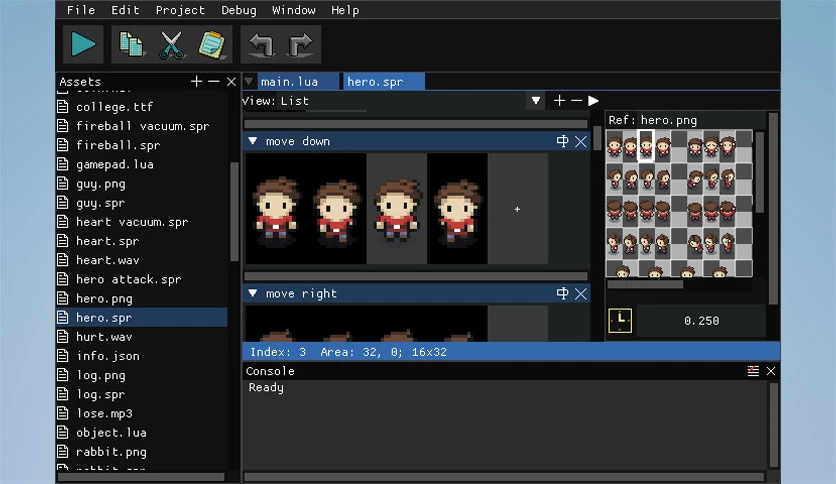Add new animation with plus icon
Viewport: 836px width, 484px height.
click(x=559, y=101)
